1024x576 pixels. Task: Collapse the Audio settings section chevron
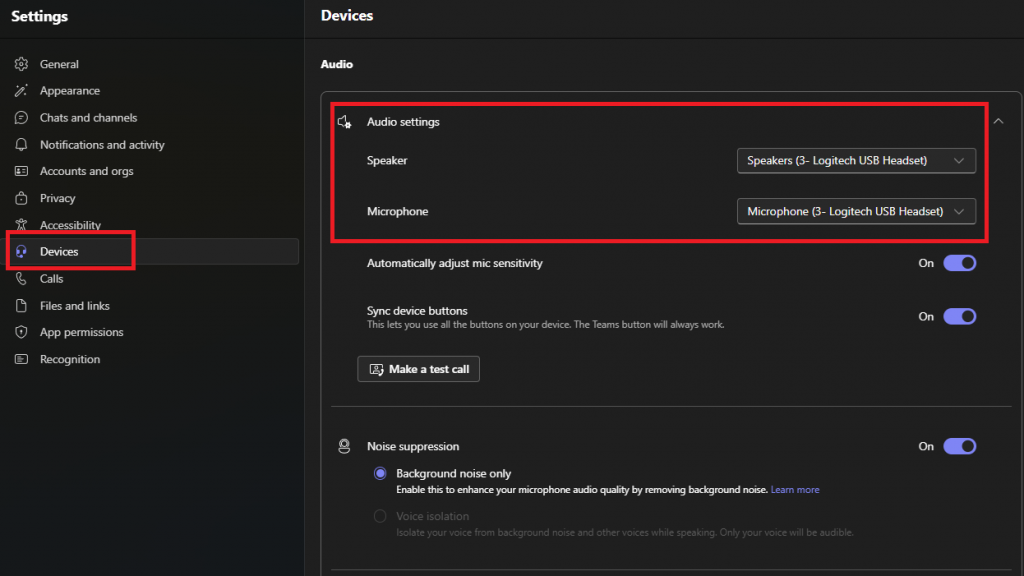coord(998,121)
